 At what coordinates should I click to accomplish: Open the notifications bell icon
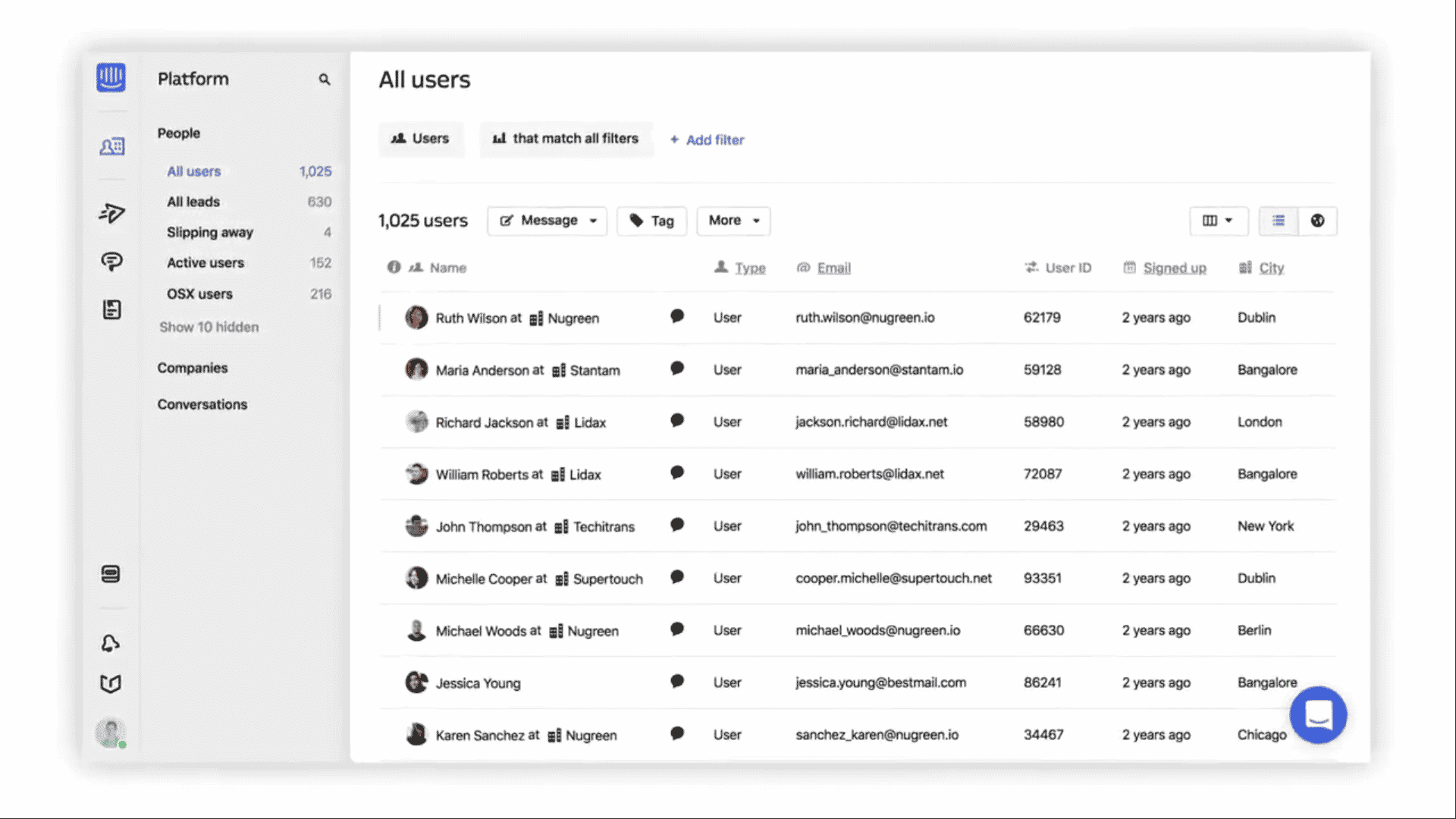(x=111, y=643)
